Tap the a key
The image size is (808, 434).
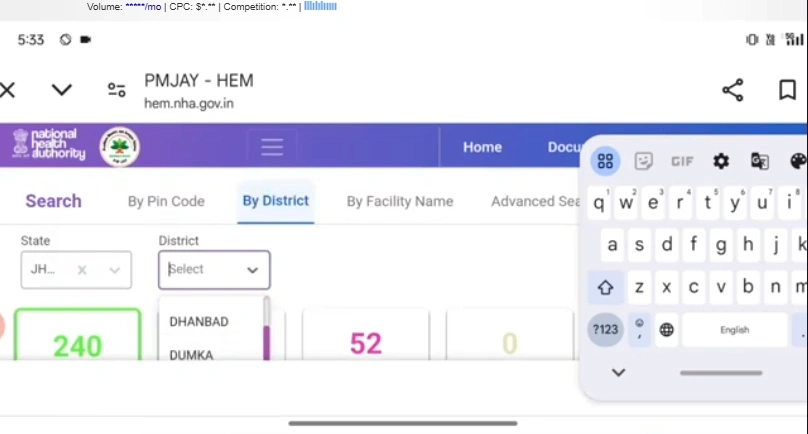point(612,245)
